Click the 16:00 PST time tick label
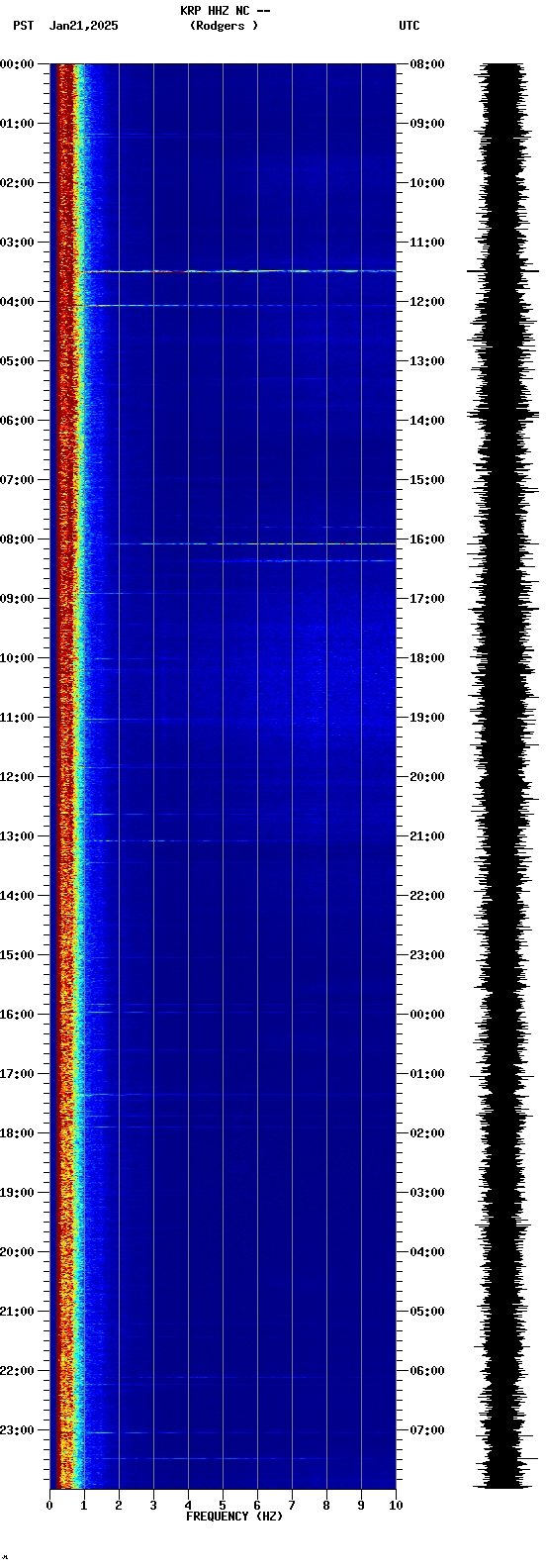This screenshot has height=1568, width=546. pos(18,1015)
